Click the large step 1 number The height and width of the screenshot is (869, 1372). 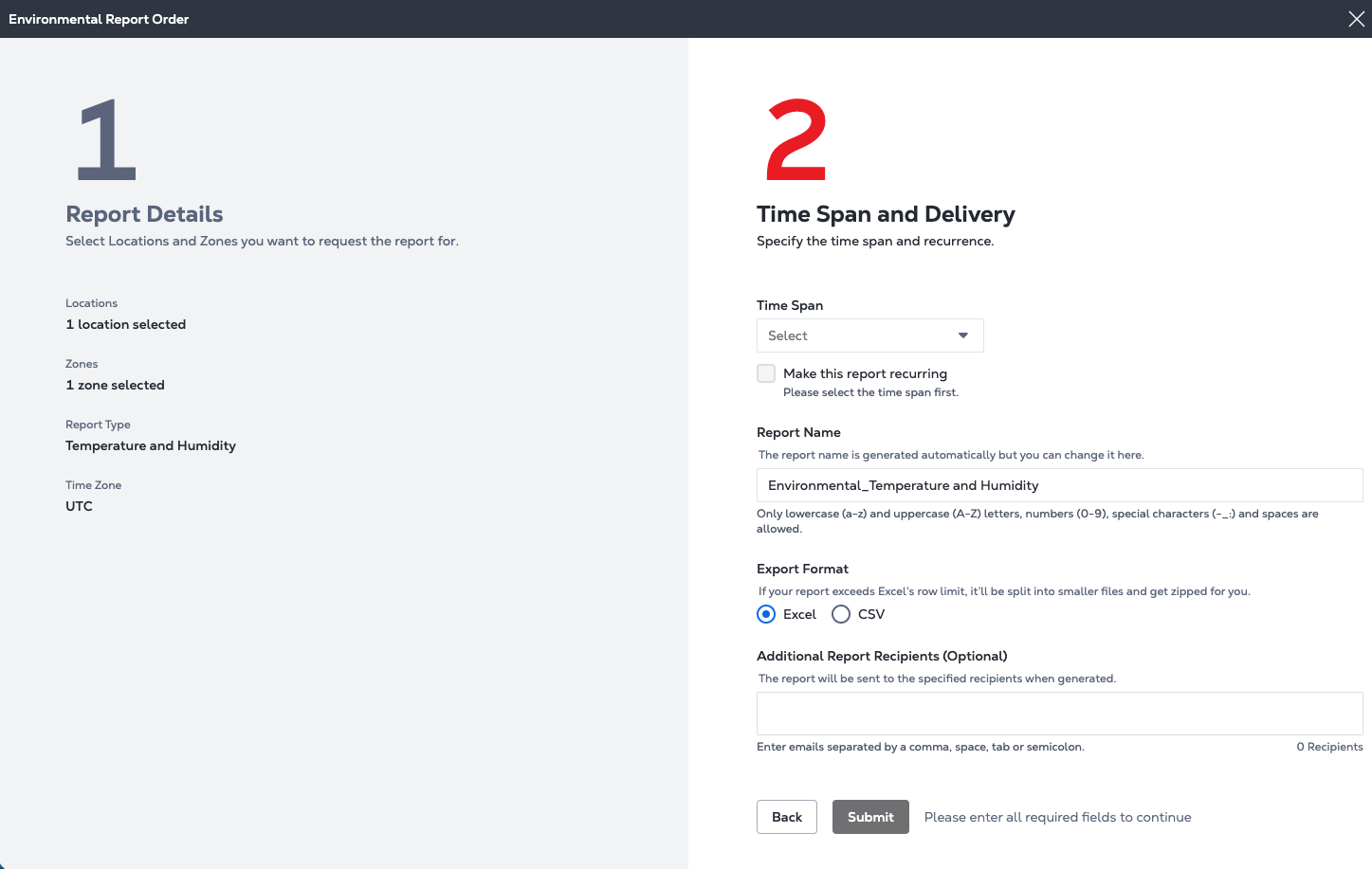click(x=107, y=139)
